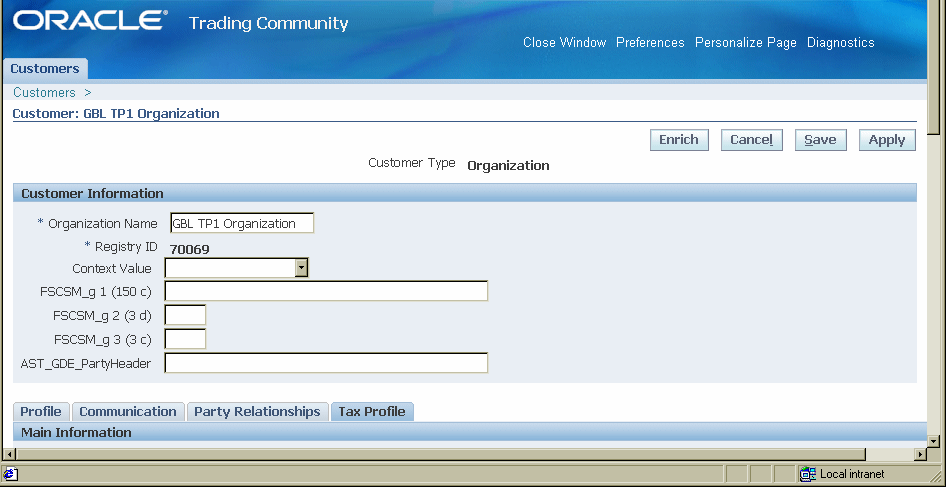The height and width of the screenshot is (487, 946).
Task: Click the Organization Name input field
Action: click(242, 223)
